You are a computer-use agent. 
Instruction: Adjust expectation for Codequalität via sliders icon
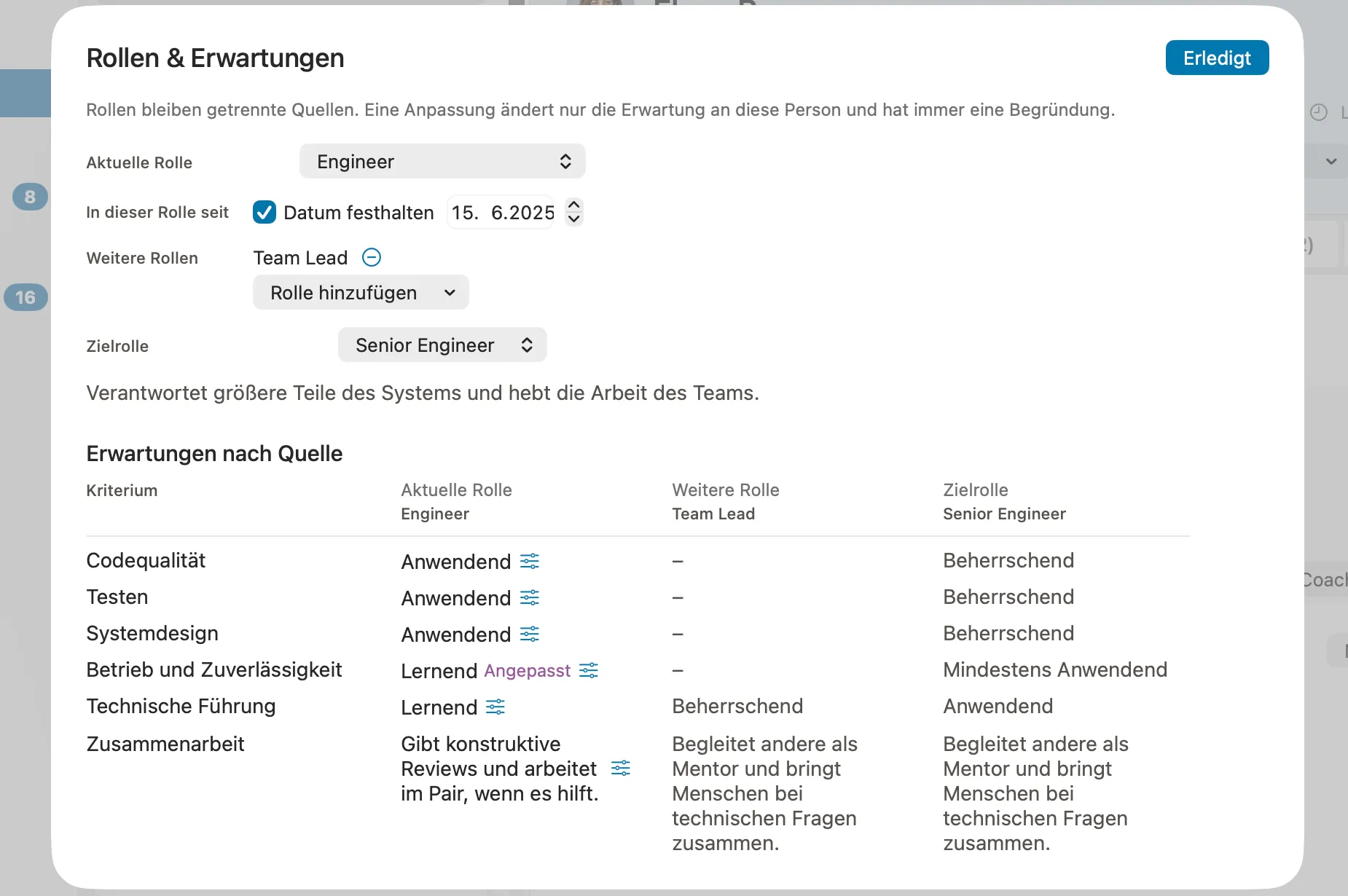pyautogui.click(x=530, y=561)
